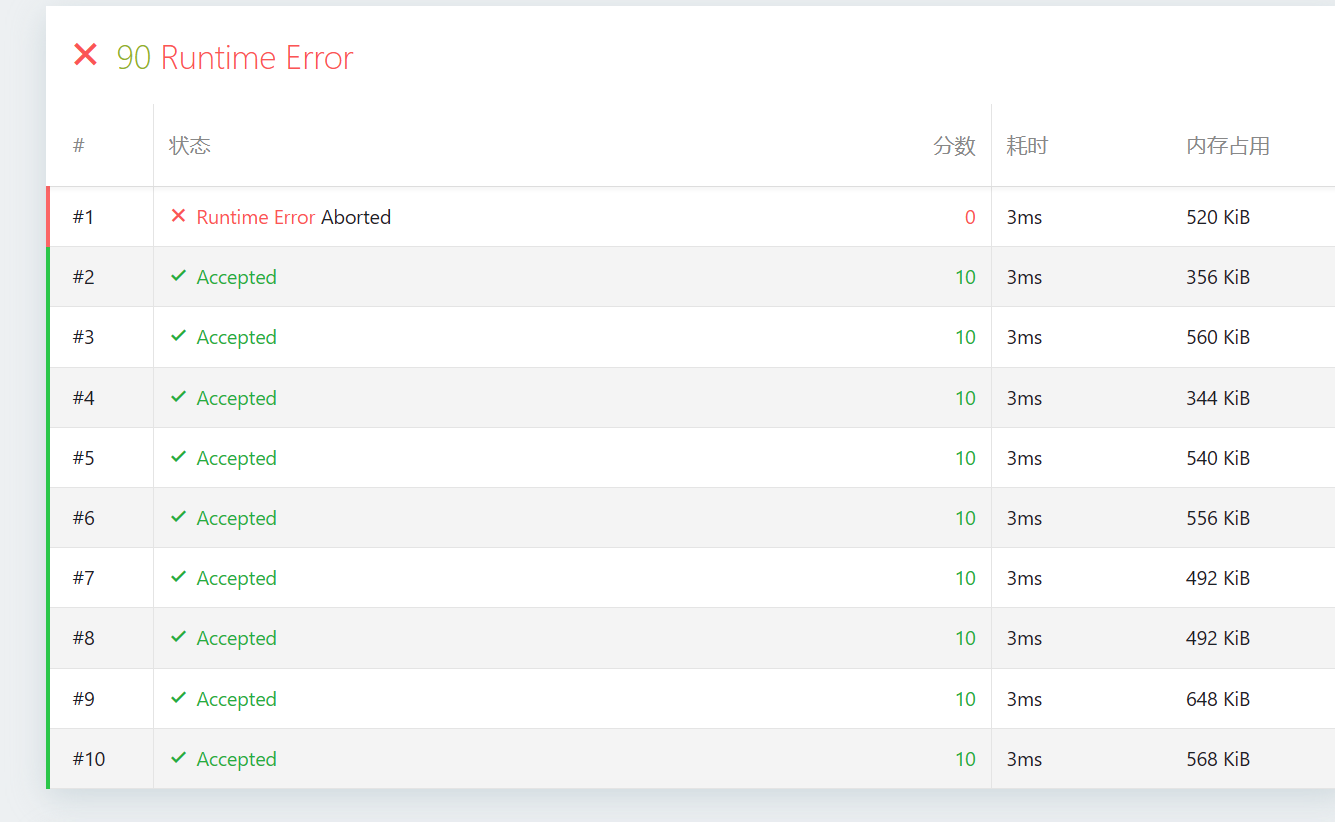This screenshot has width=1335, height=822.
Task: Click the green checkmark in test #9
Action: pos(178,698)
